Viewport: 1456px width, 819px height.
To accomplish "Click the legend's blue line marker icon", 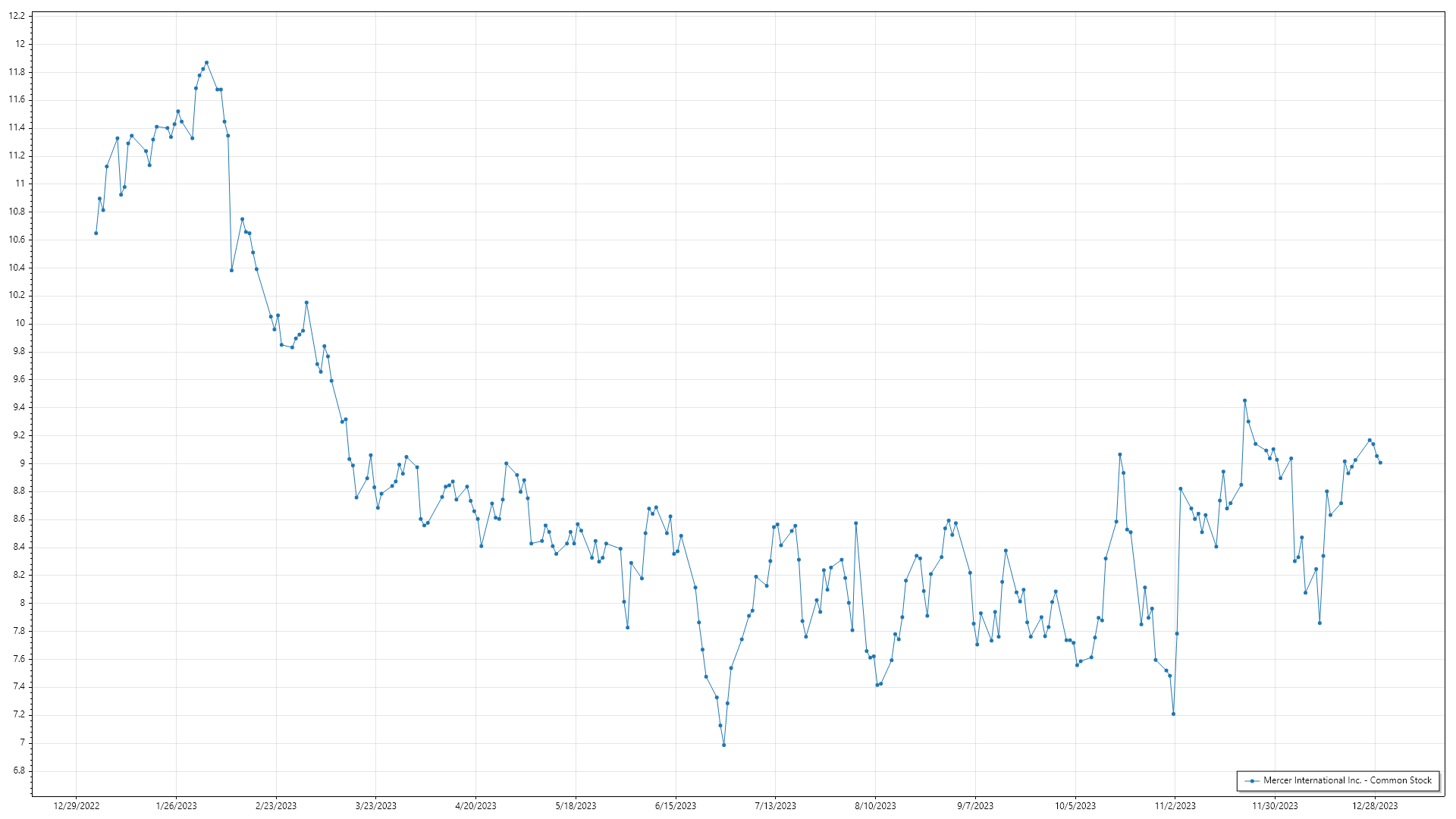I will pyautogui.click(x=1252, y=781).
